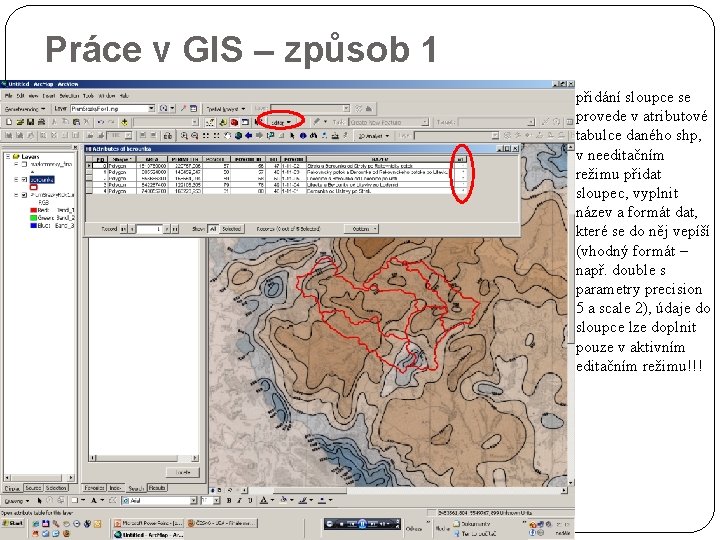Click the Fixed Zoom Out arrows icon
Image resolution: width=720 pixels, height=540 pixels.
pyautogui.click(x=216, y=135)
